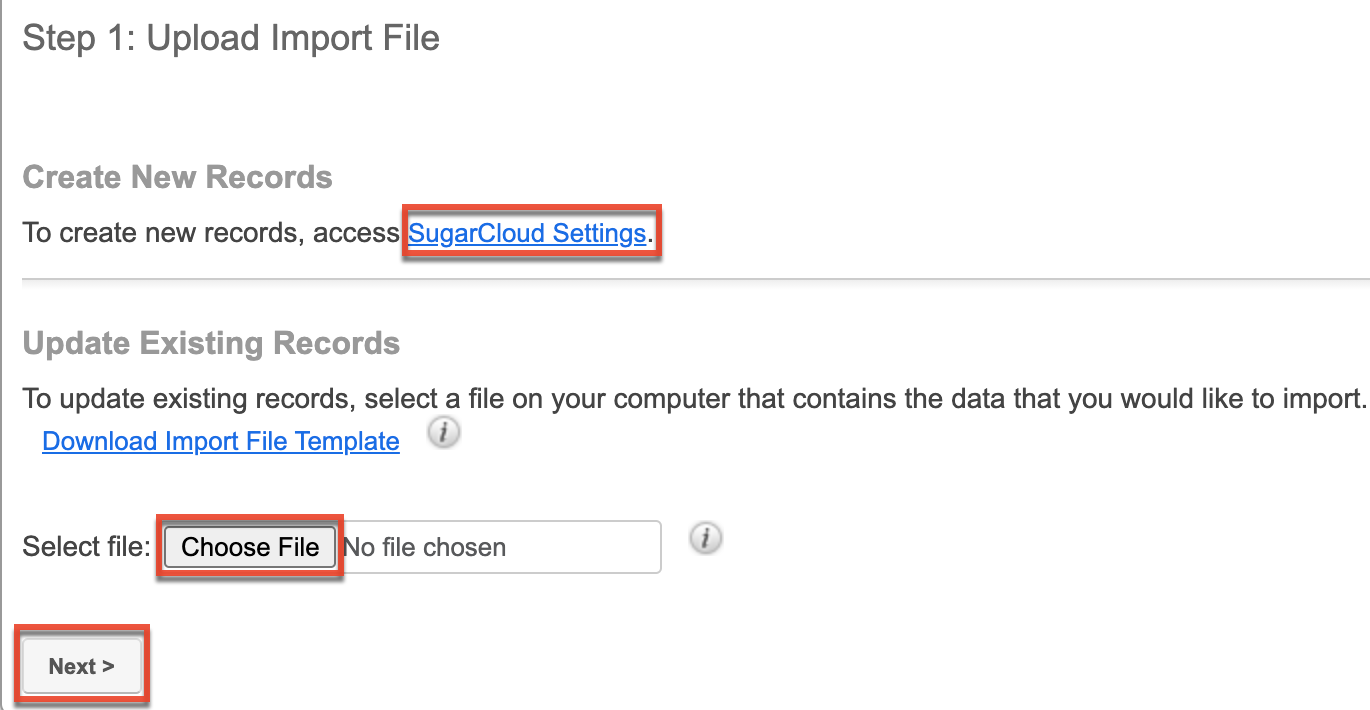Click the Next > button

pyautogui.click(x=82, y=667)
